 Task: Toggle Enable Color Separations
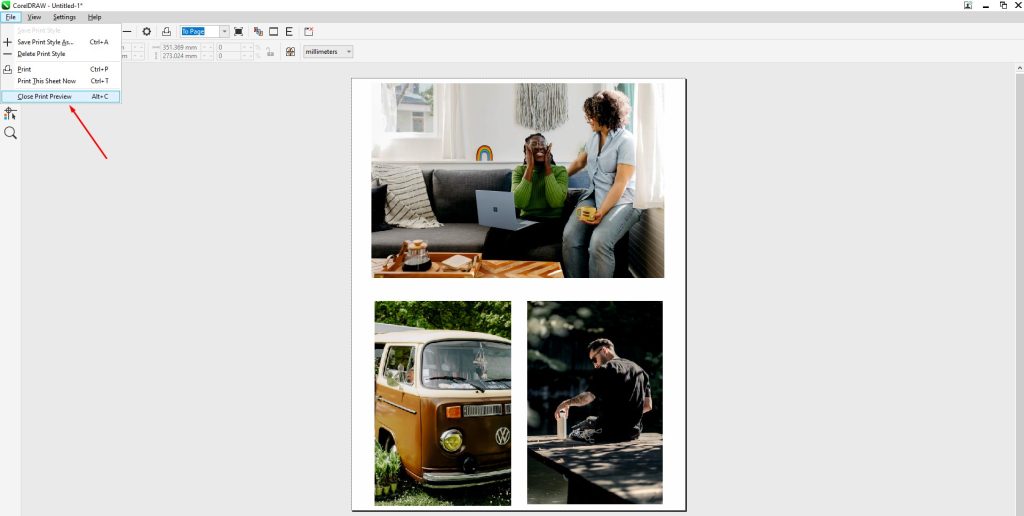(258, 32)
